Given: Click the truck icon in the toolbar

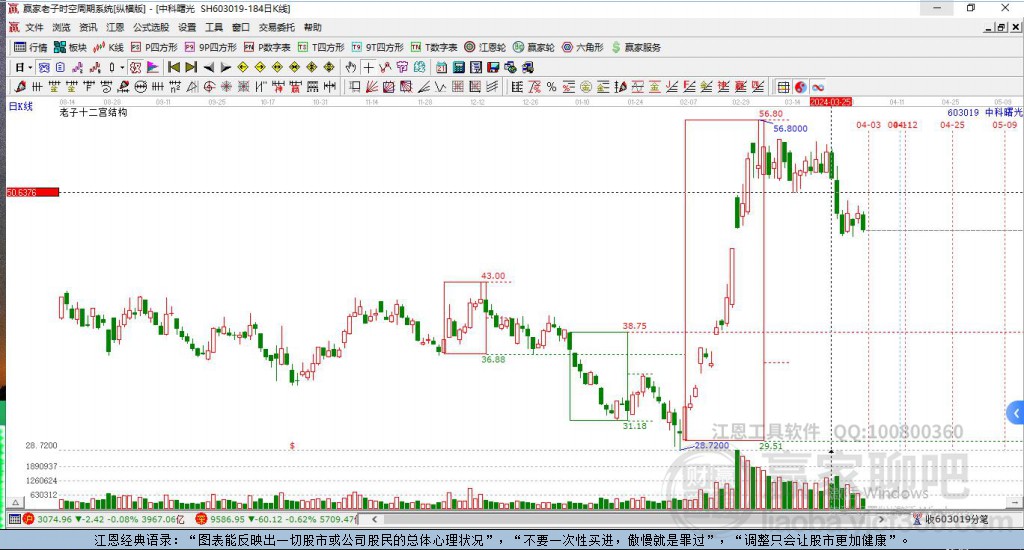Looking at the screenshot, I should [x=528, y=67].
